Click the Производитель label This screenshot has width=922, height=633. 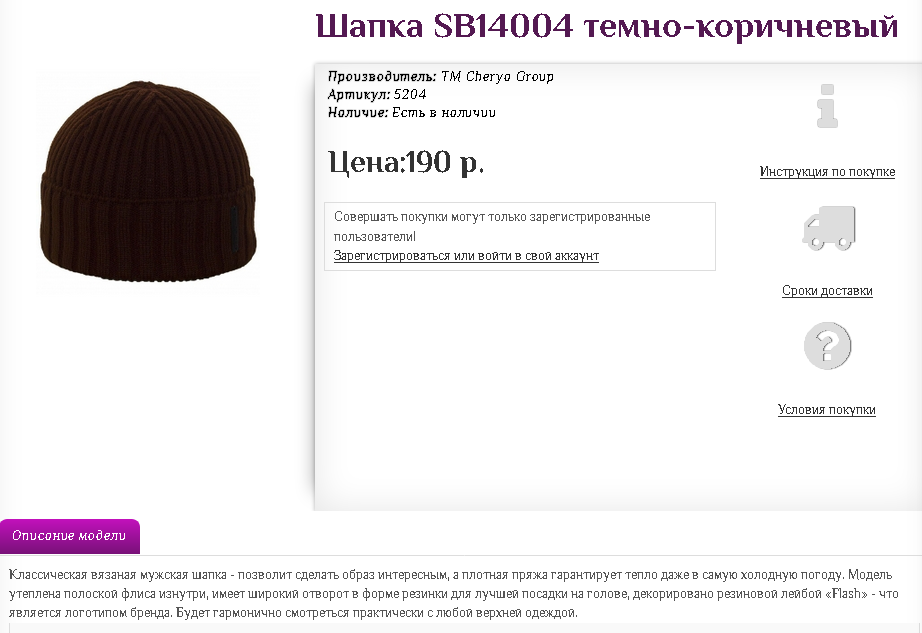tap(382, 76)
